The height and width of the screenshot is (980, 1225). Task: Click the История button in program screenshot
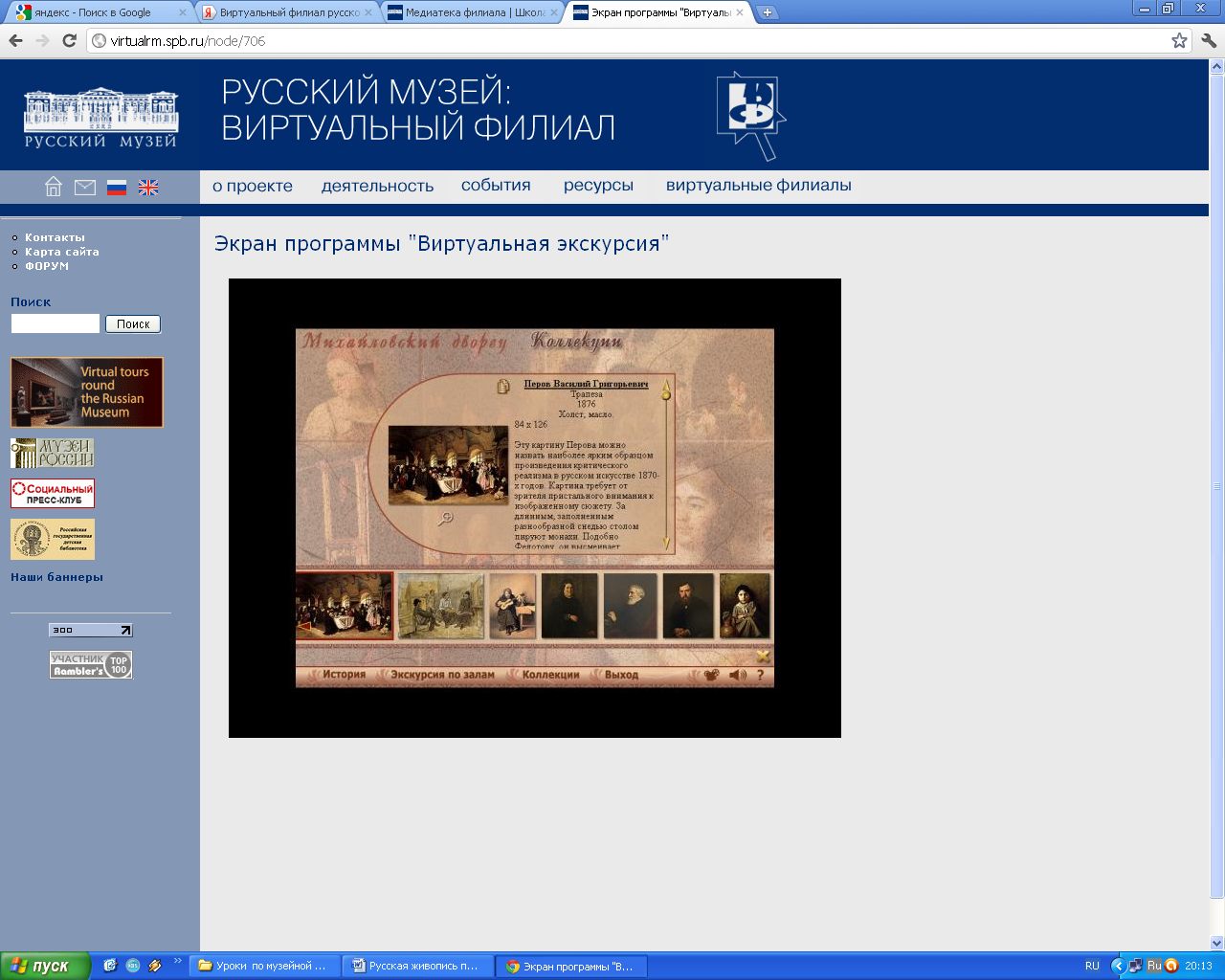pyautogui.click(x=344, y=675)
